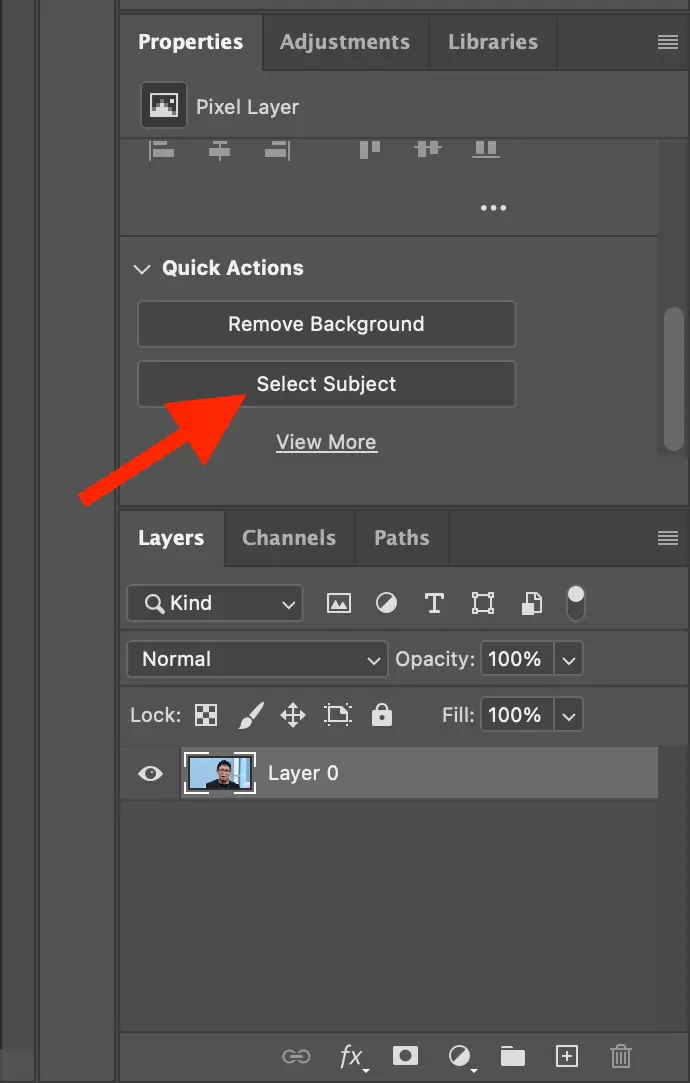Open the layer style fx menu
Image resolution: width=690 pixels, height=1083 pixels.
click(351, 1056)
